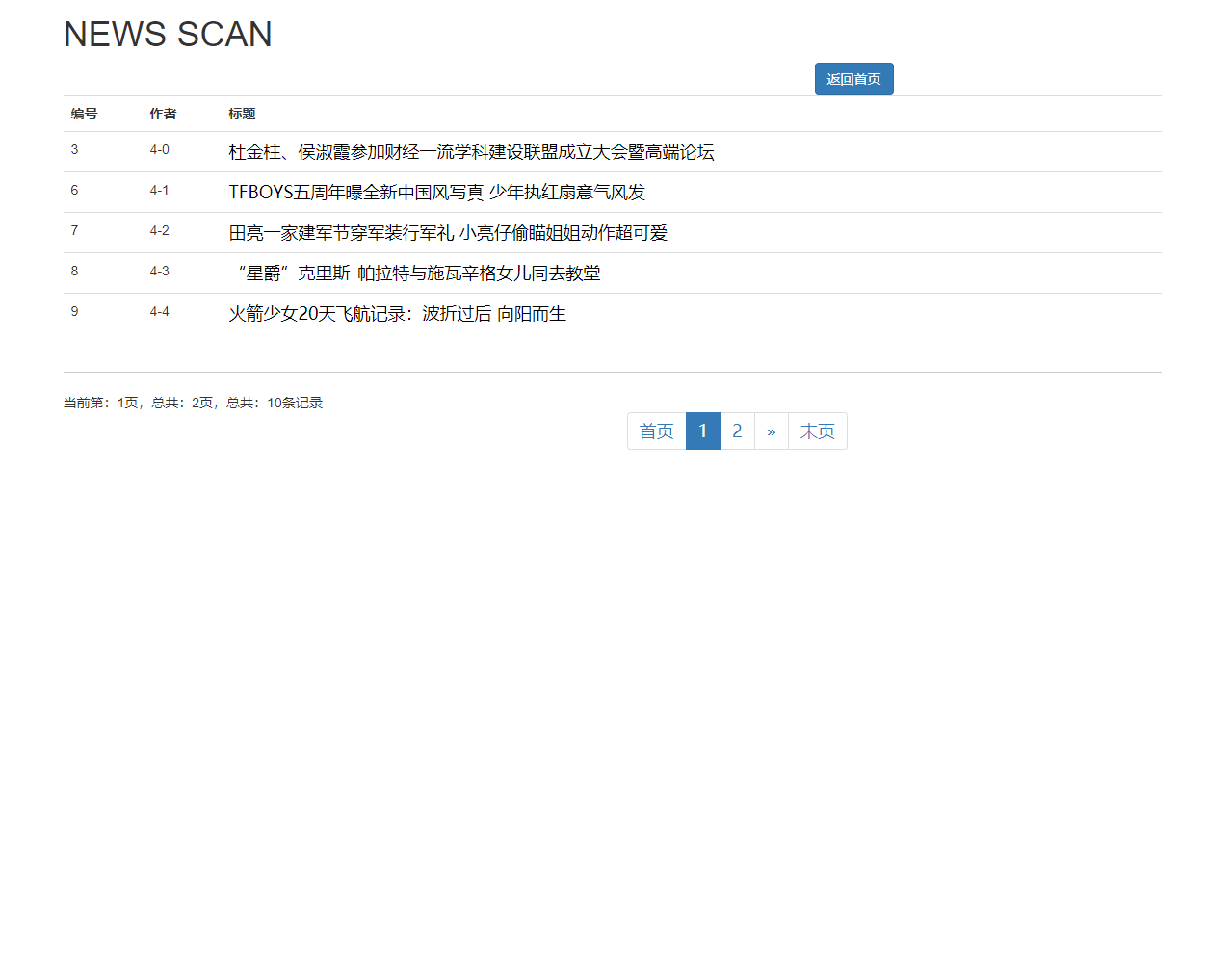Select the row with 编号 3
This screenshot has height=966, width=1232.
(74, 149)
